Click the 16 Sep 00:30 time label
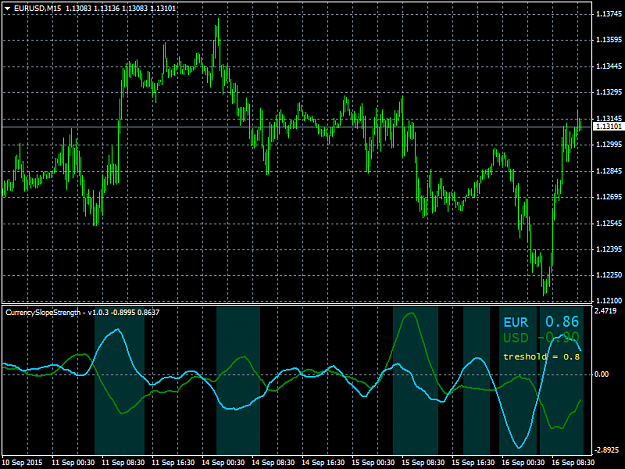This screenshot has width=625, height=469. (523, 463)
